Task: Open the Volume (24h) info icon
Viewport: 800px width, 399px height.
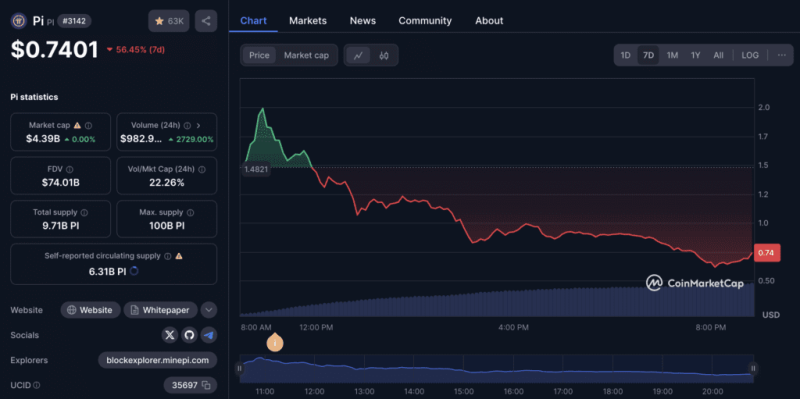Action: tap(187, 125)
